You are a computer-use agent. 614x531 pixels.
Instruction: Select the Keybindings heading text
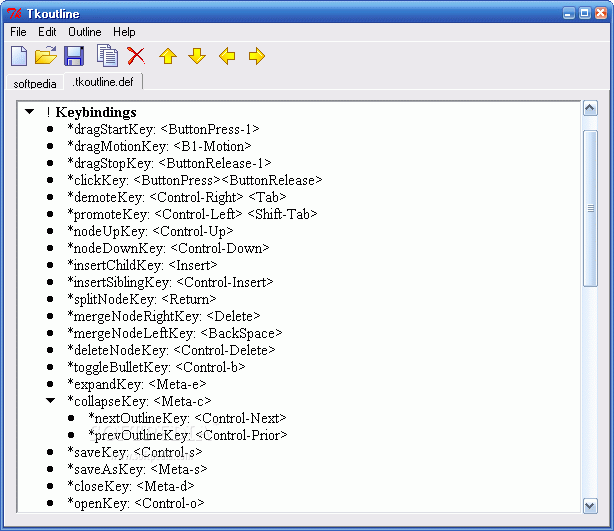pos(96,112)
